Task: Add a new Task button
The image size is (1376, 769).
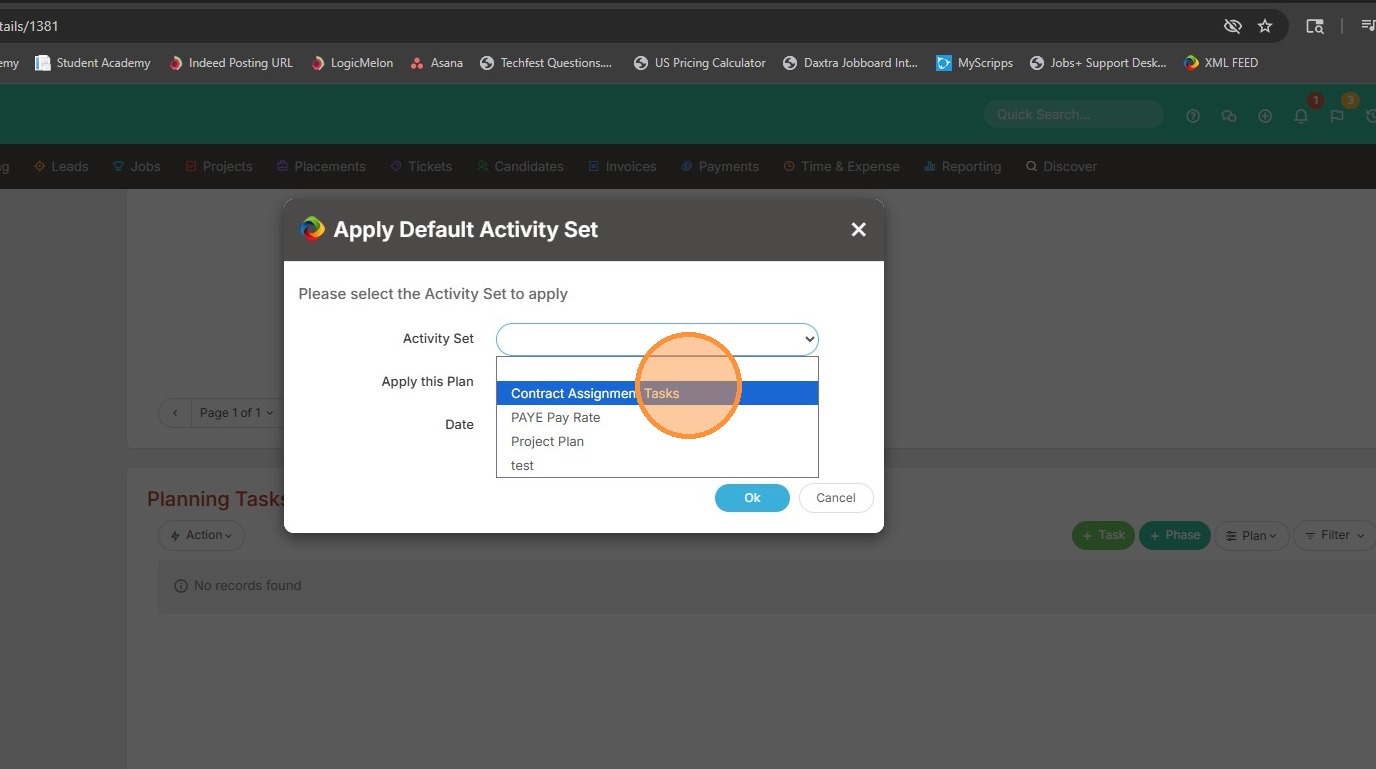Action: point(1103,536)
